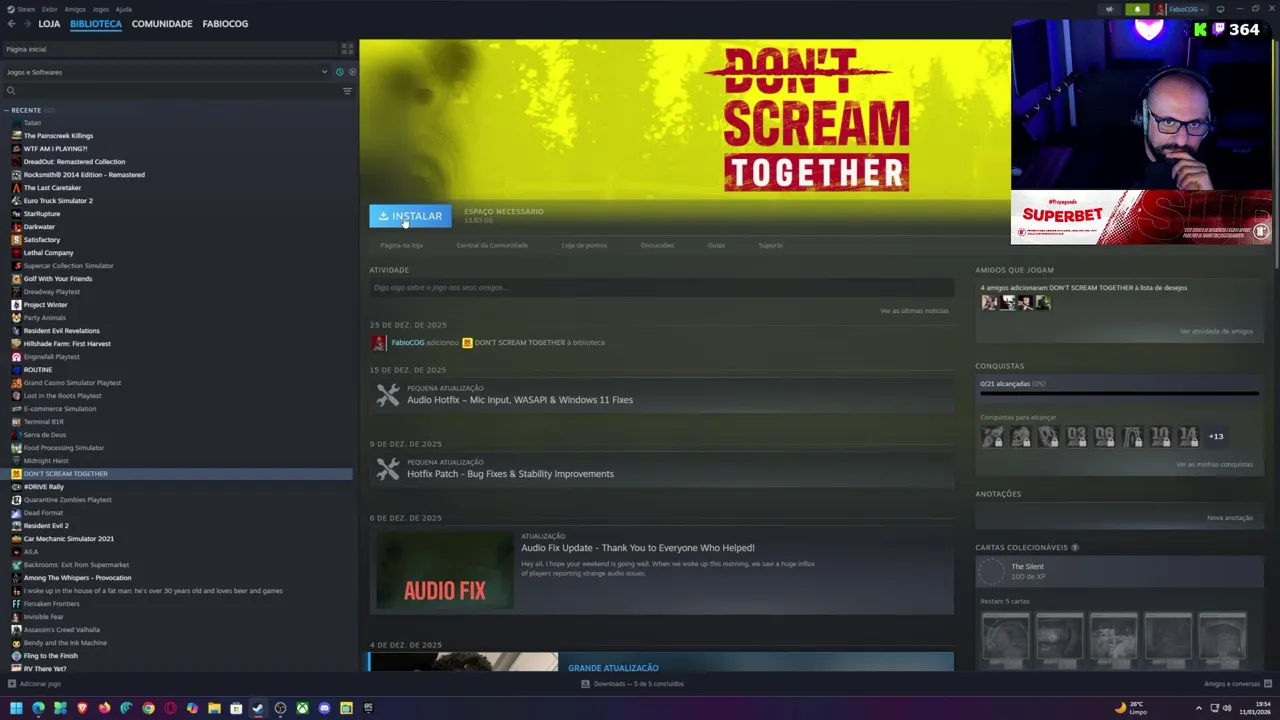The image size is (1280, 720).
Task: Switch to Big Picture mode icon
Action: pos(1220,9)
